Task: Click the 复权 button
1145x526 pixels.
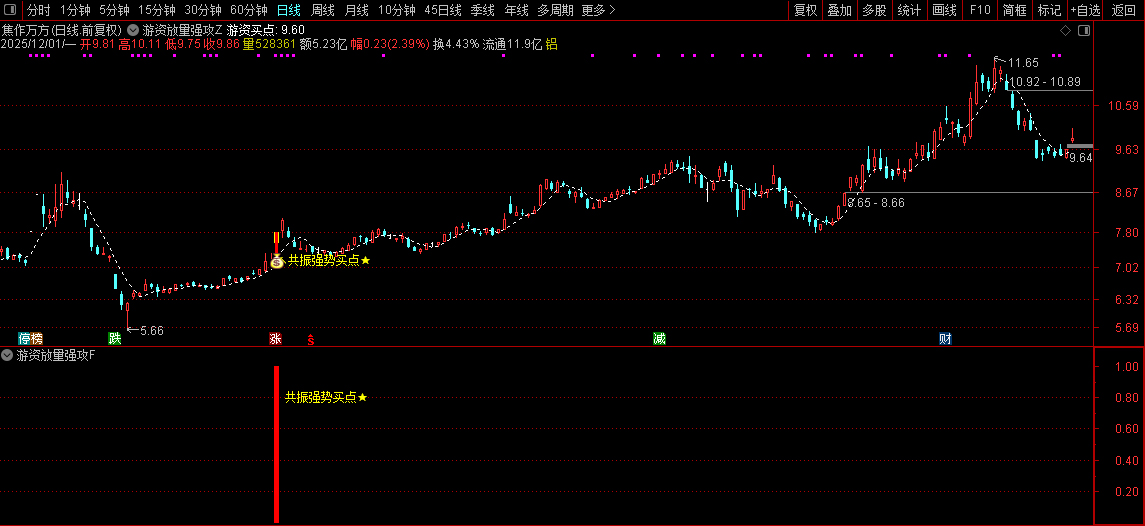Action: tap(805, 10)
